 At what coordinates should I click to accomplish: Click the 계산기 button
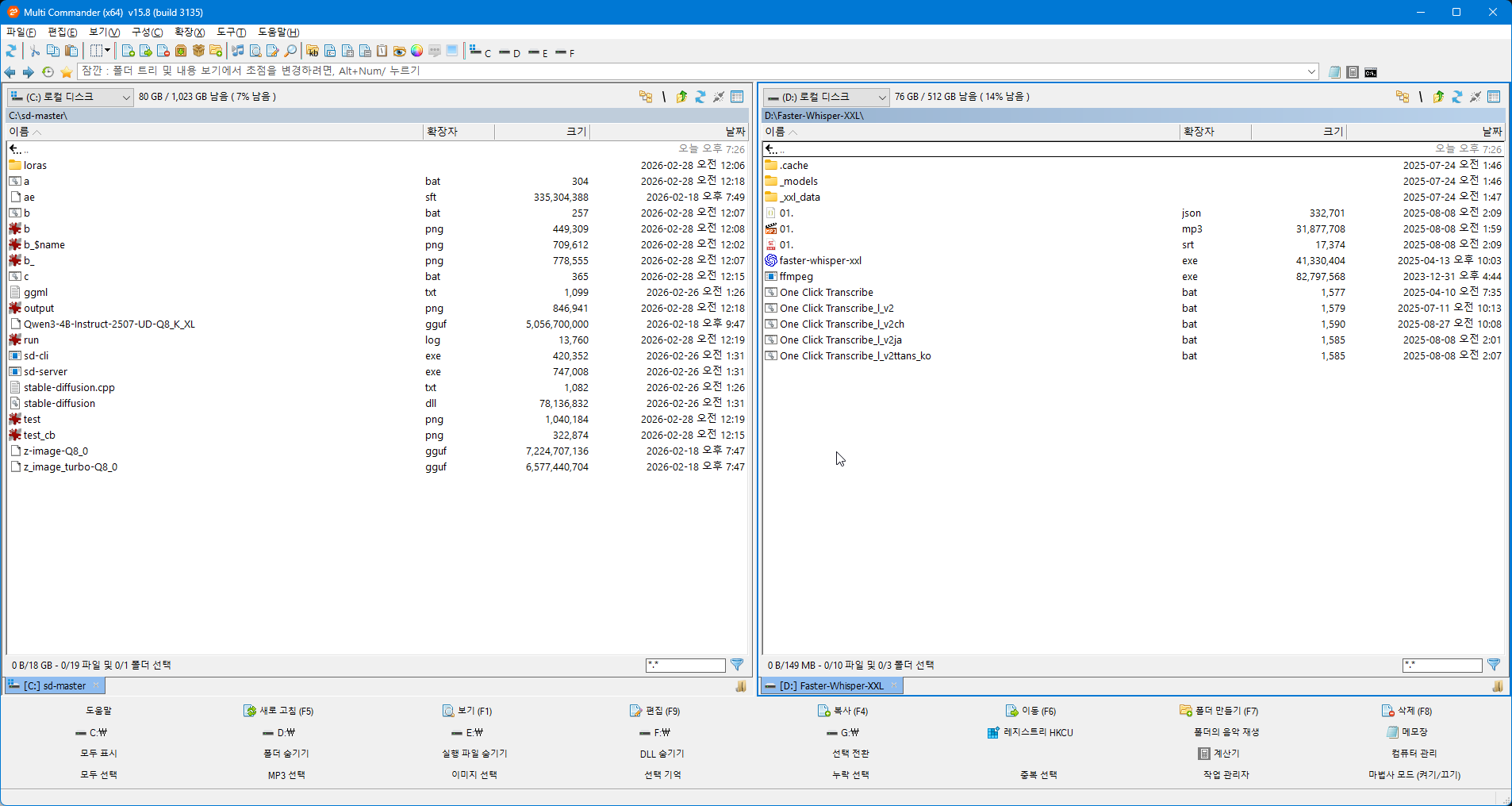pyautogui.click(x=1218, y=754)
